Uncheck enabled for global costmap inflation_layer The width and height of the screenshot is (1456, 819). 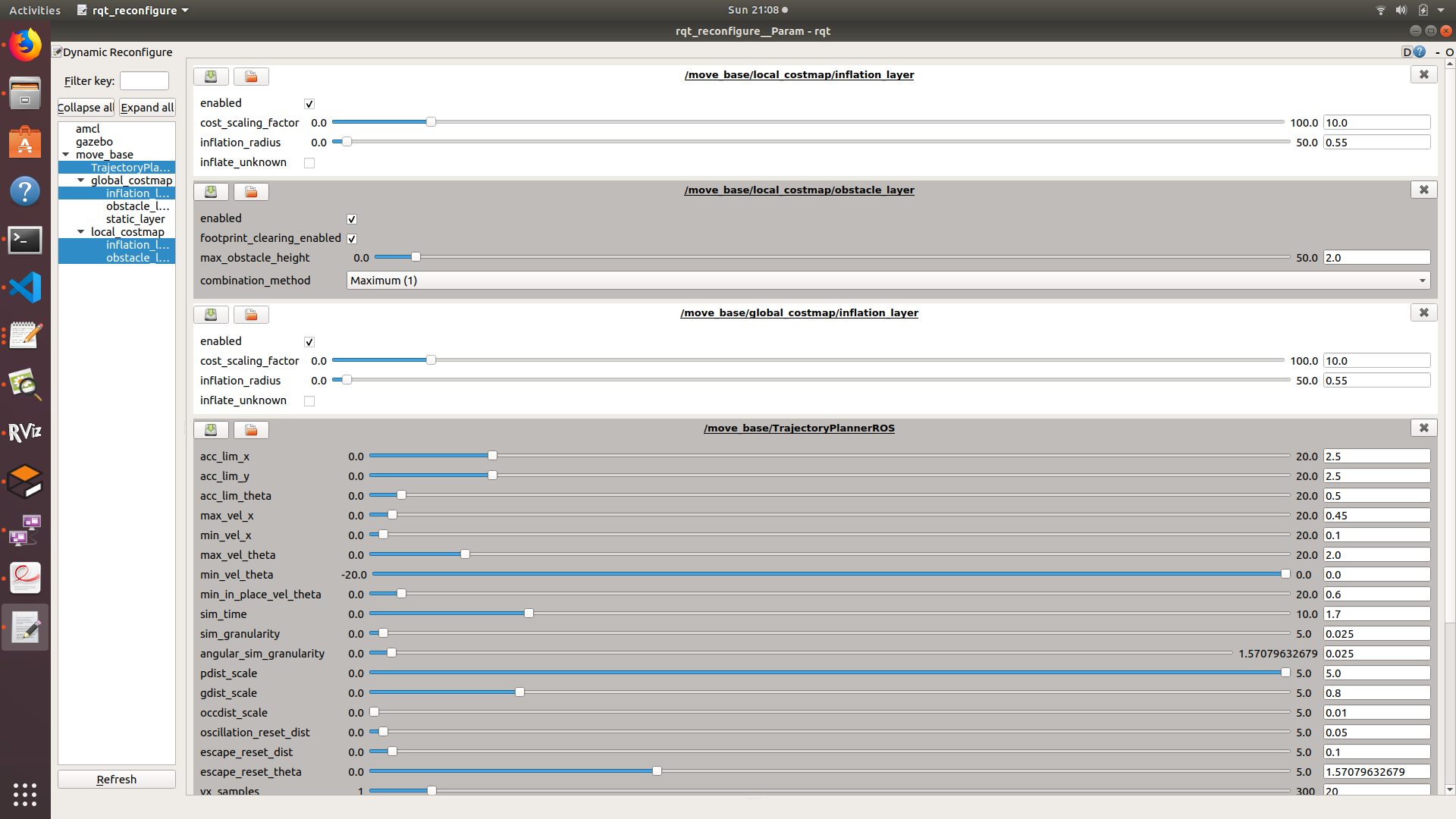309,342
